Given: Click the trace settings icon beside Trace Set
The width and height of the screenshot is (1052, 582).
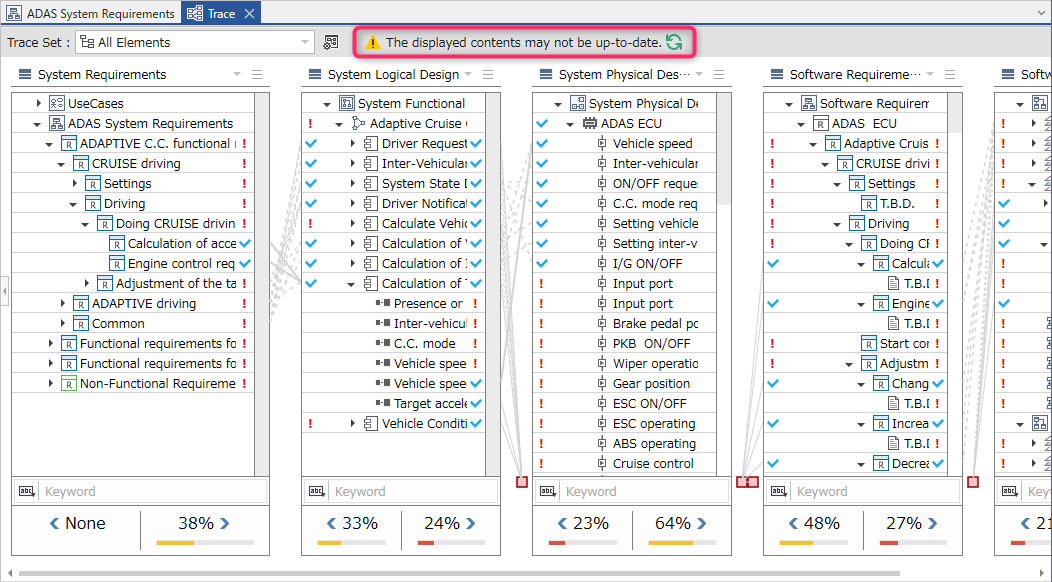Looking at the screenshot, I should click(331, 42).
